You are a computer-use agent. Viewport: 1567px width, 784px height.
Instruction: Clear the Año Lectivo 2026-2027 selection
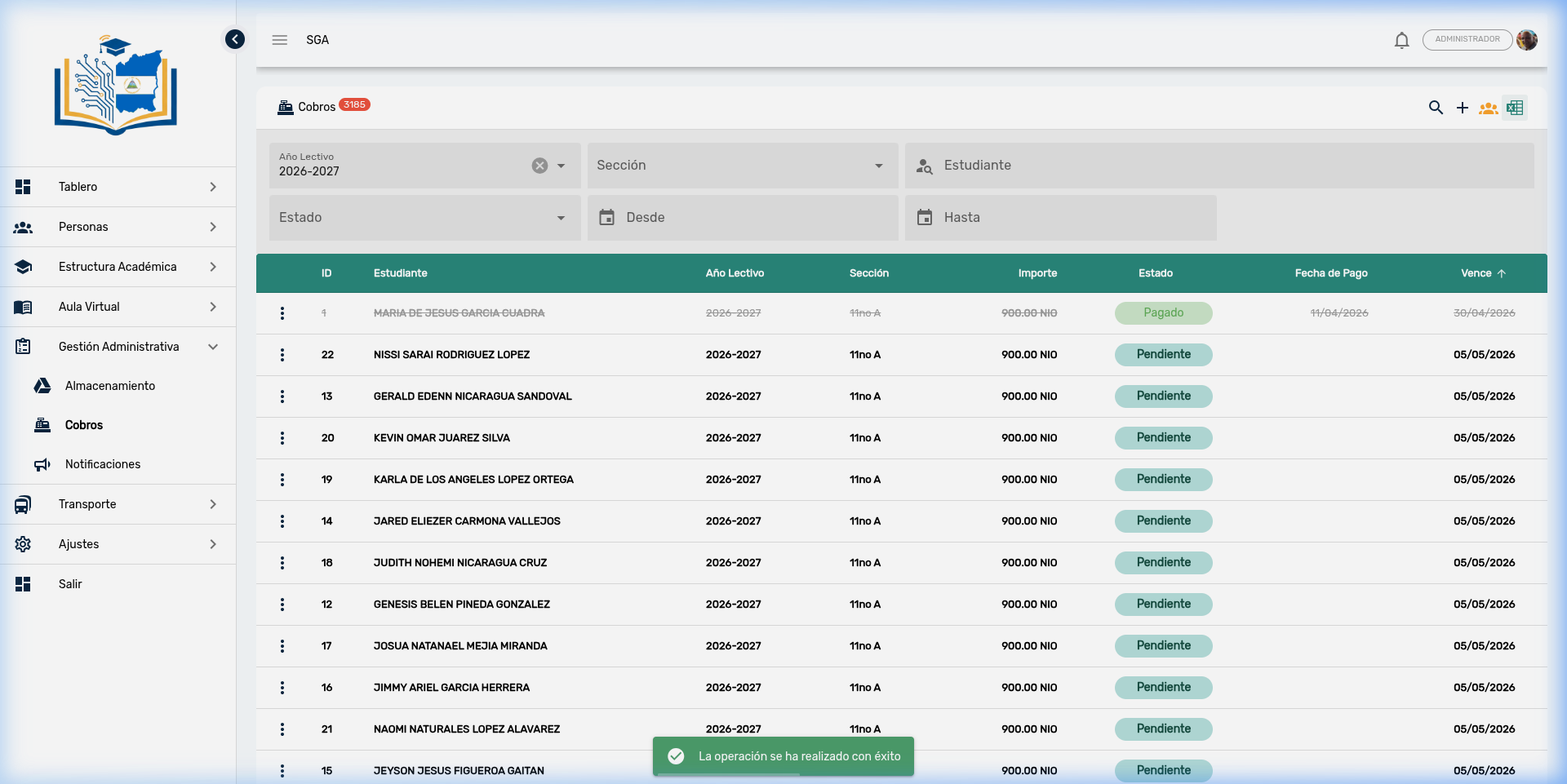pos(539,166)
